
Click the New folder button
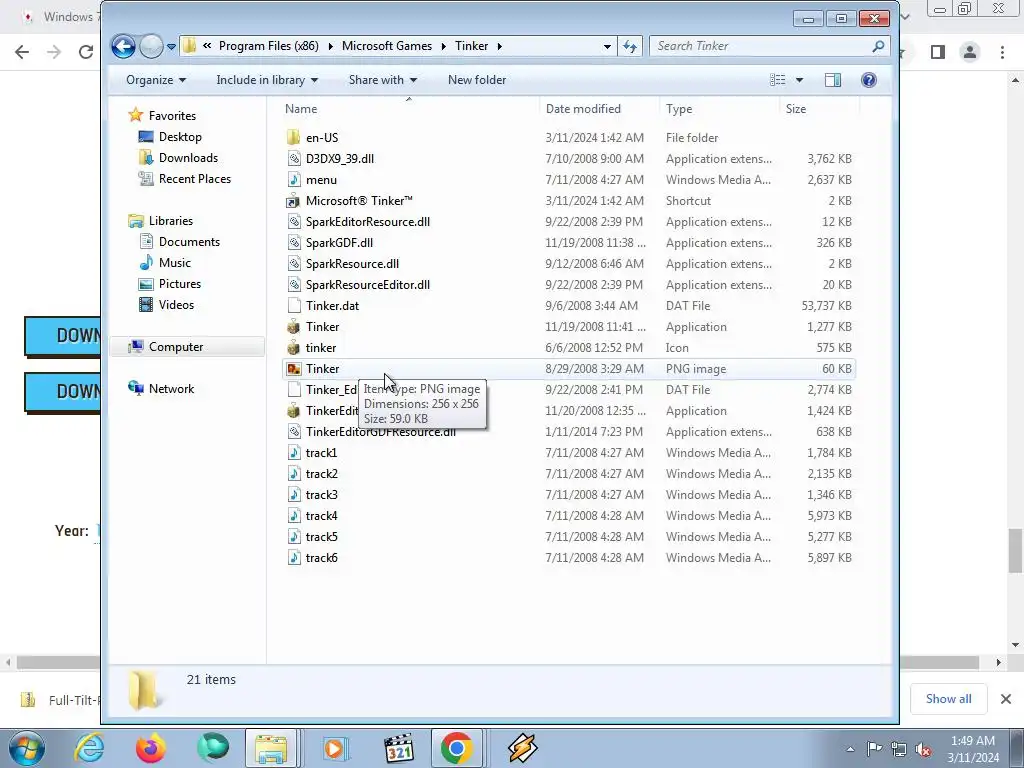(x=477, y=80)
